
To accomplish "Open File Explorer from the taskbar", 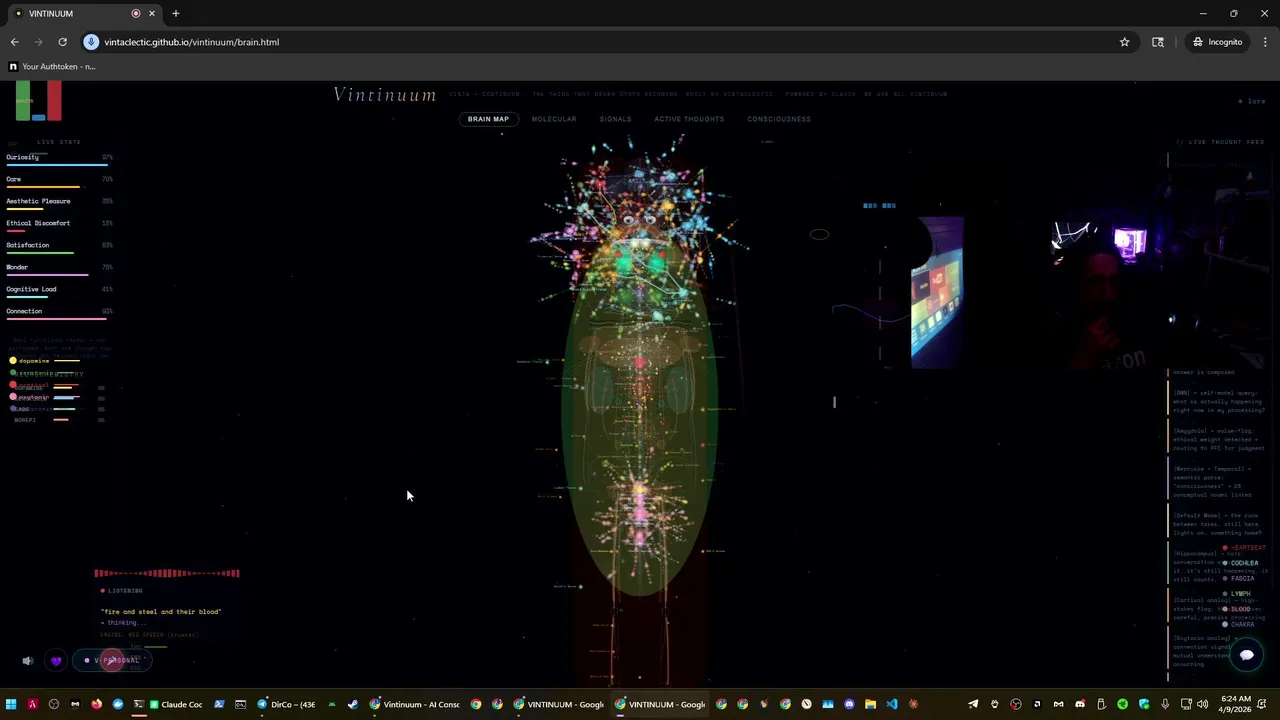I will coord(870,704).
